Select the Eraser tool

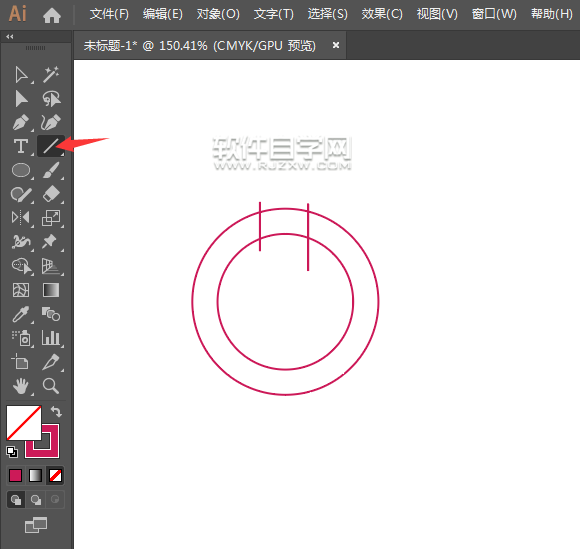51,194
